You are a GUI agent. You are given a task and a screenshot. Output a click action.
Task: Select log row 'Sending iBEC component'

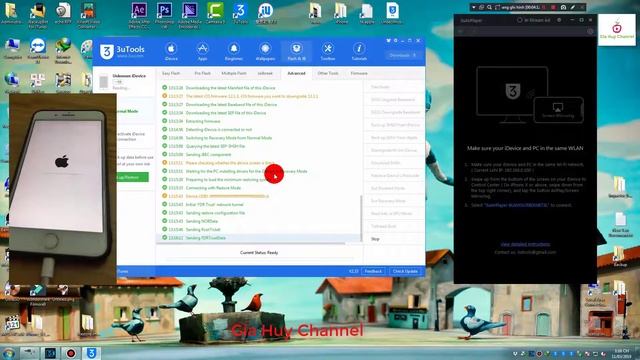pyautogui.click(x=258, y=154)
